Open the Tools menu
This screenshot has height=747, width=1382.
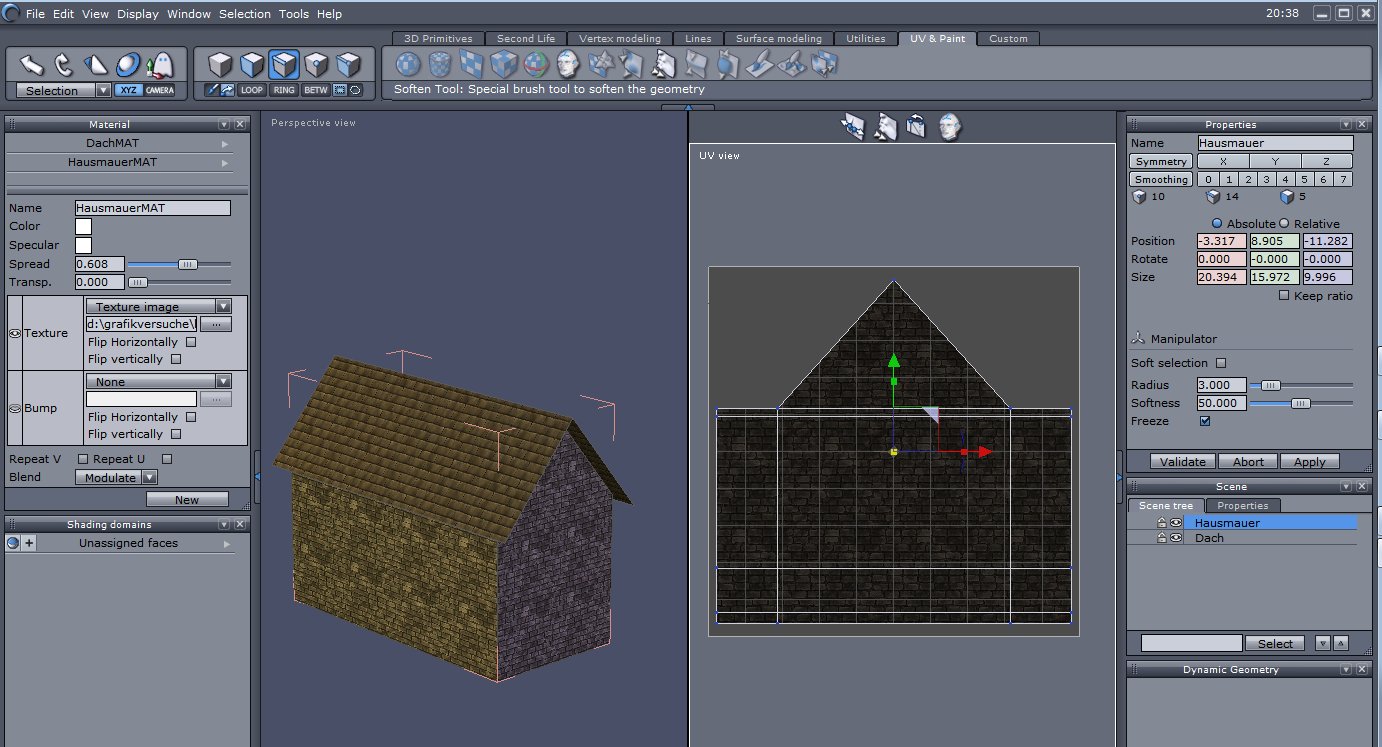point(294,14)
